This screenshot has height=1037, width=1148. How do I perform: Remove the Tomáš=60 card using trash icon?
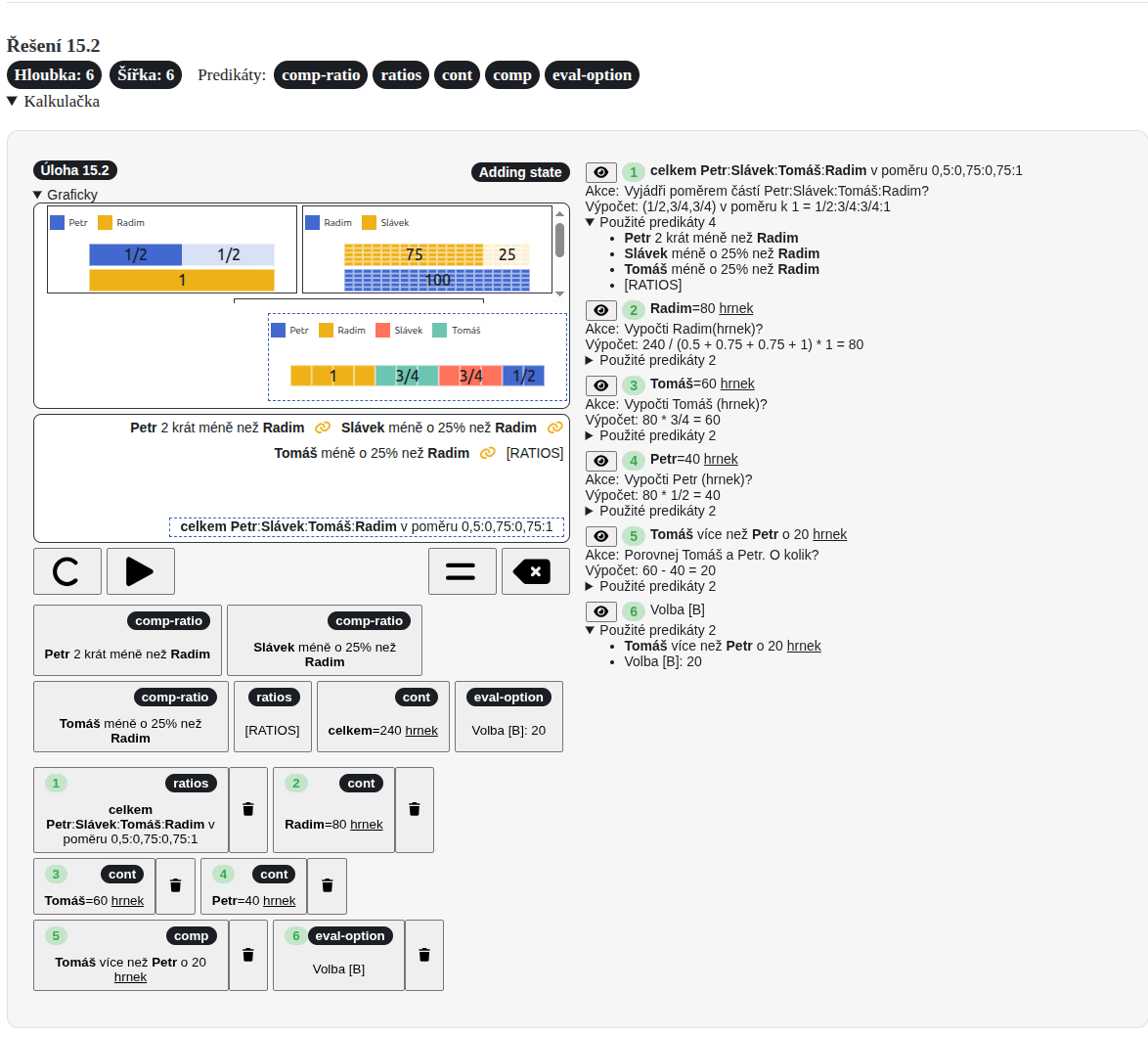click(x=176, y=885)
